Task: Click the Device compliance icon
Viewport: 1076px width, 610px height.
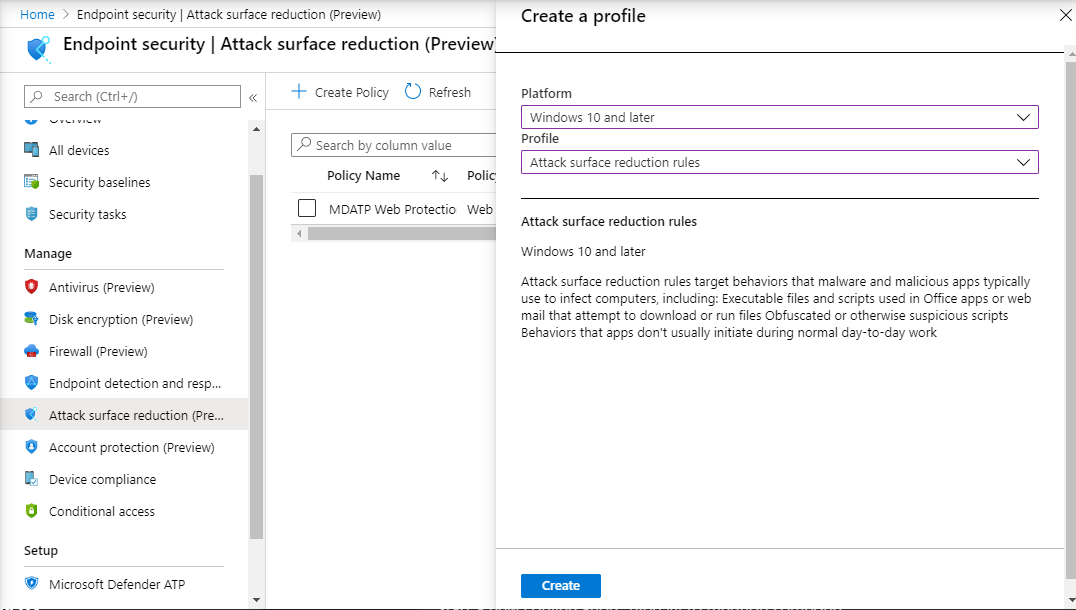Action: pyautogui.click(x=31, y=479)
